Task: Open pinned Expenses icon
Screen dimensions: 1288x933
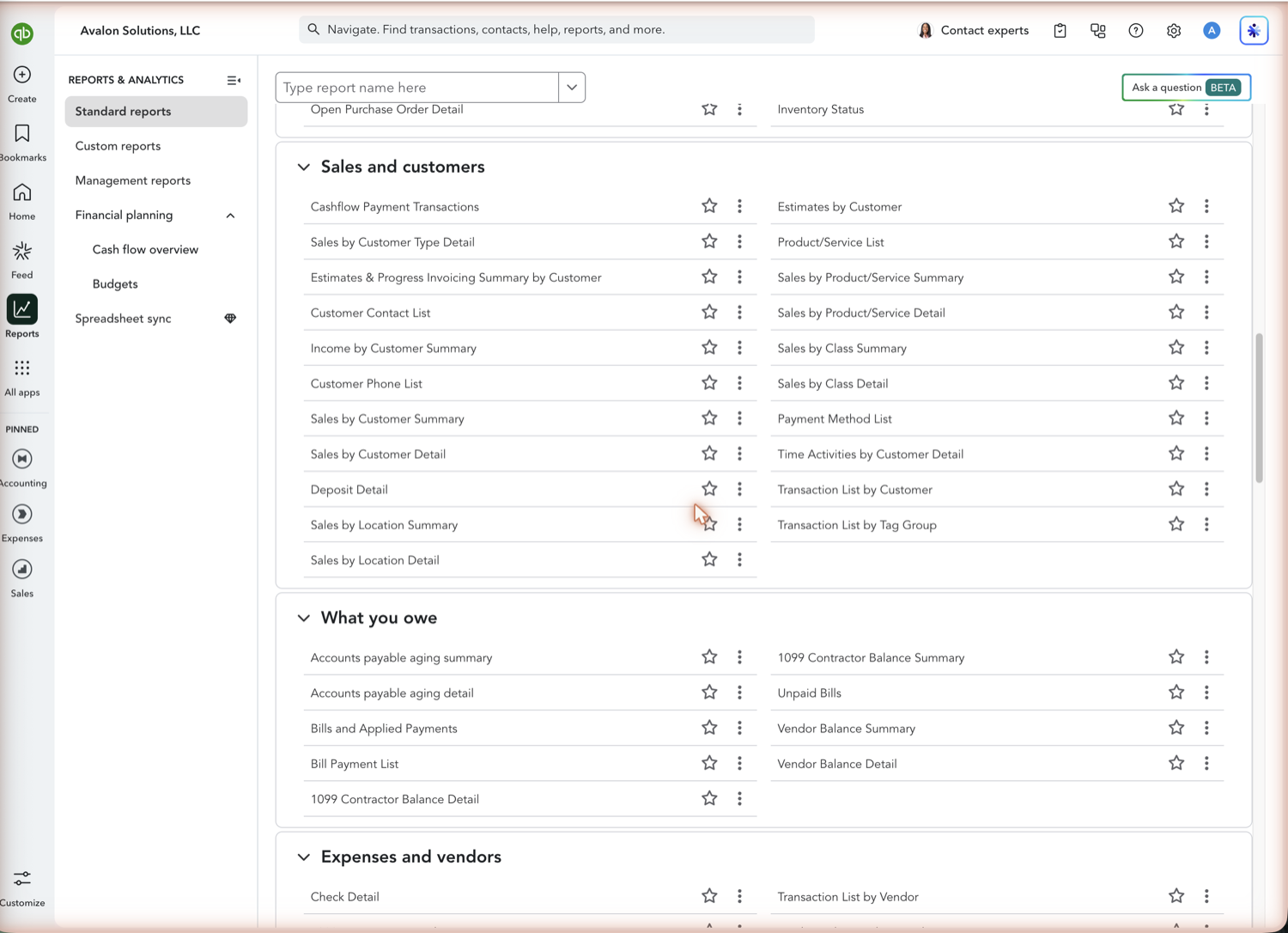Action: click(22, 514)
